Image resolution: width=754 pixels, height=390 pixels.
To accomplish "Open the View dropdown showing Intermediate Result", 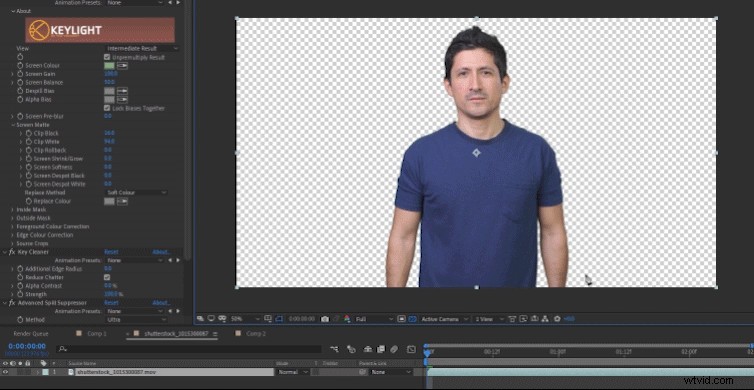I will 142,49.
